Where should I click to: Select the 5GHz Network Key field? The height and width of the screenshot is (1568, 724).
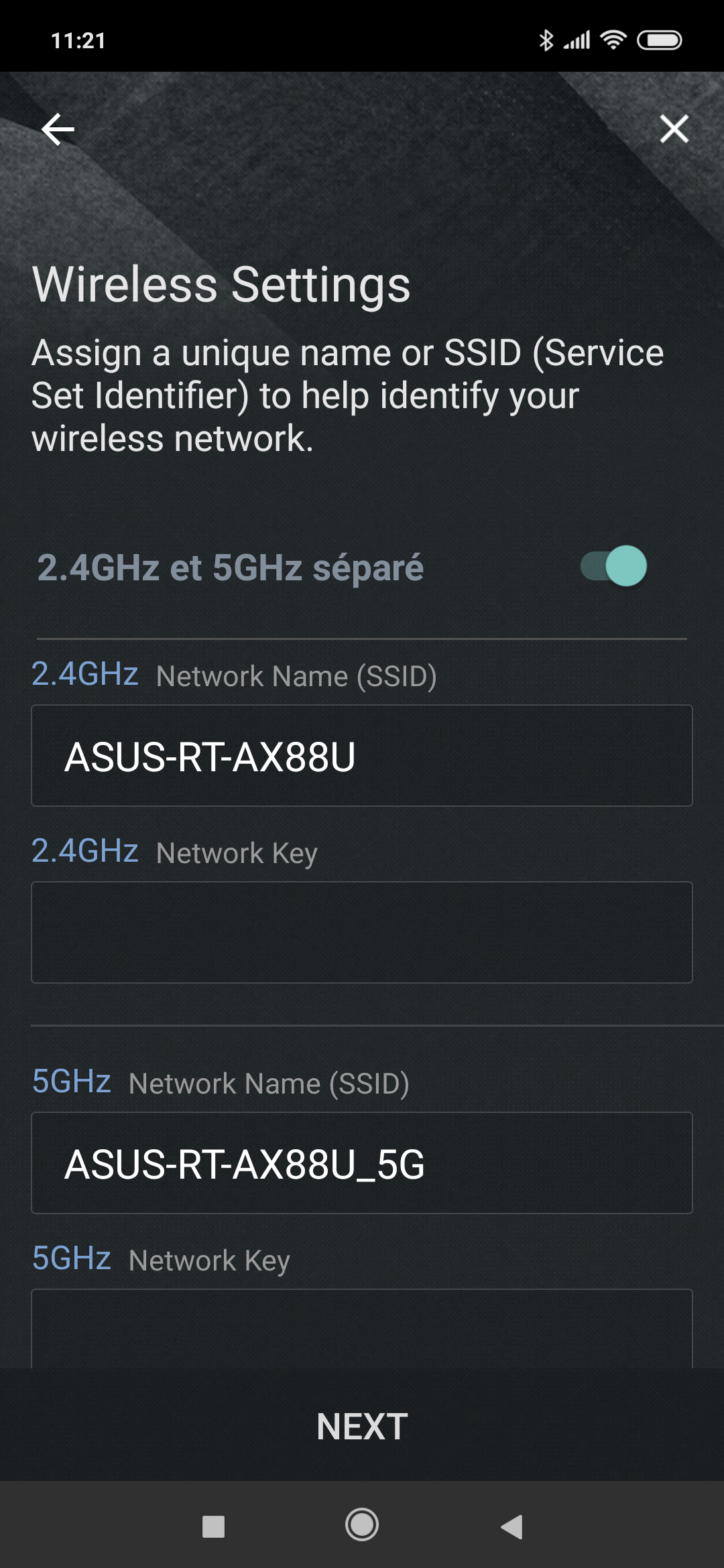pyautogui.click(x=362, y=1328)
